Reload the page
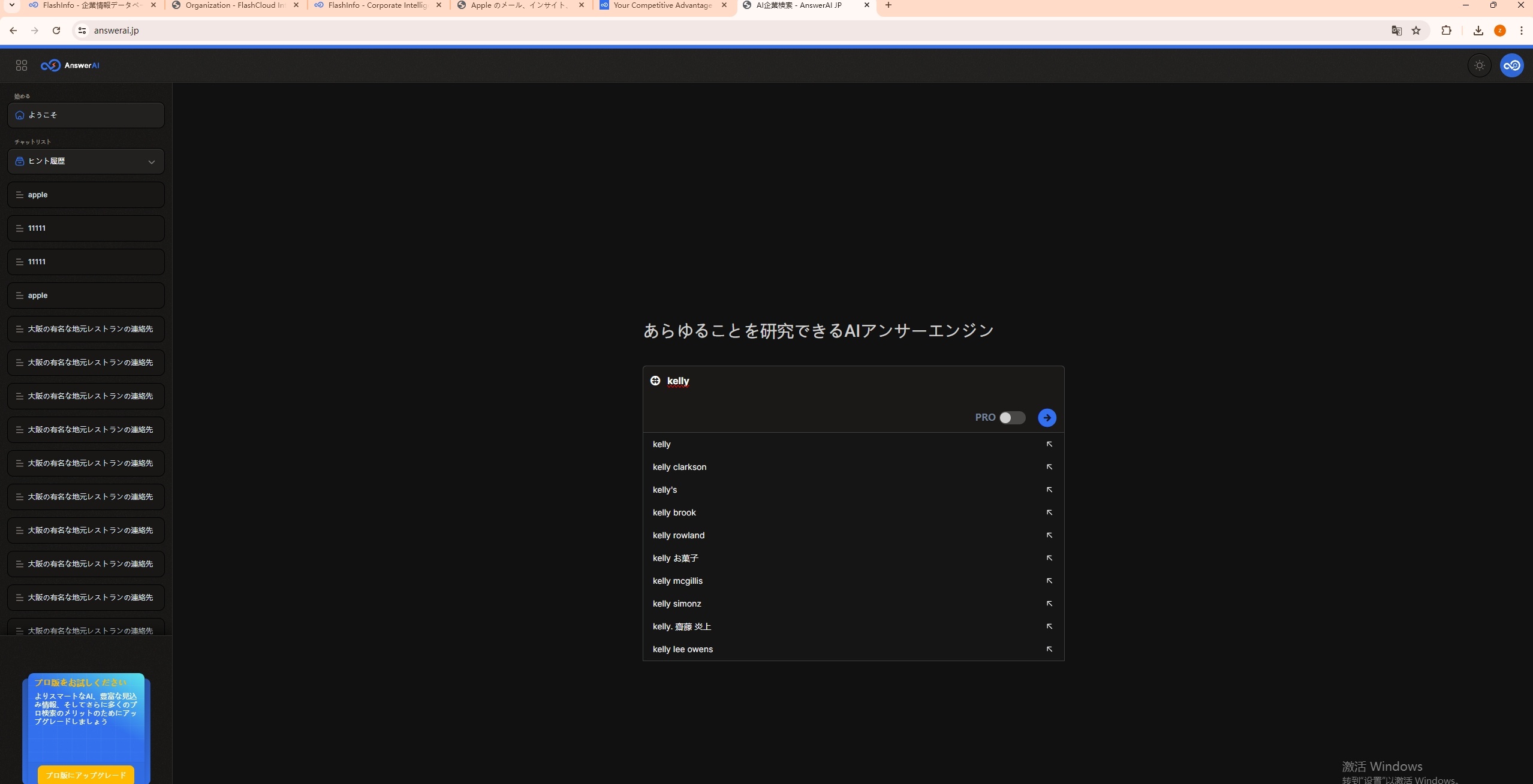Viewport: 1533px width, 784px height. coord(56,31)
